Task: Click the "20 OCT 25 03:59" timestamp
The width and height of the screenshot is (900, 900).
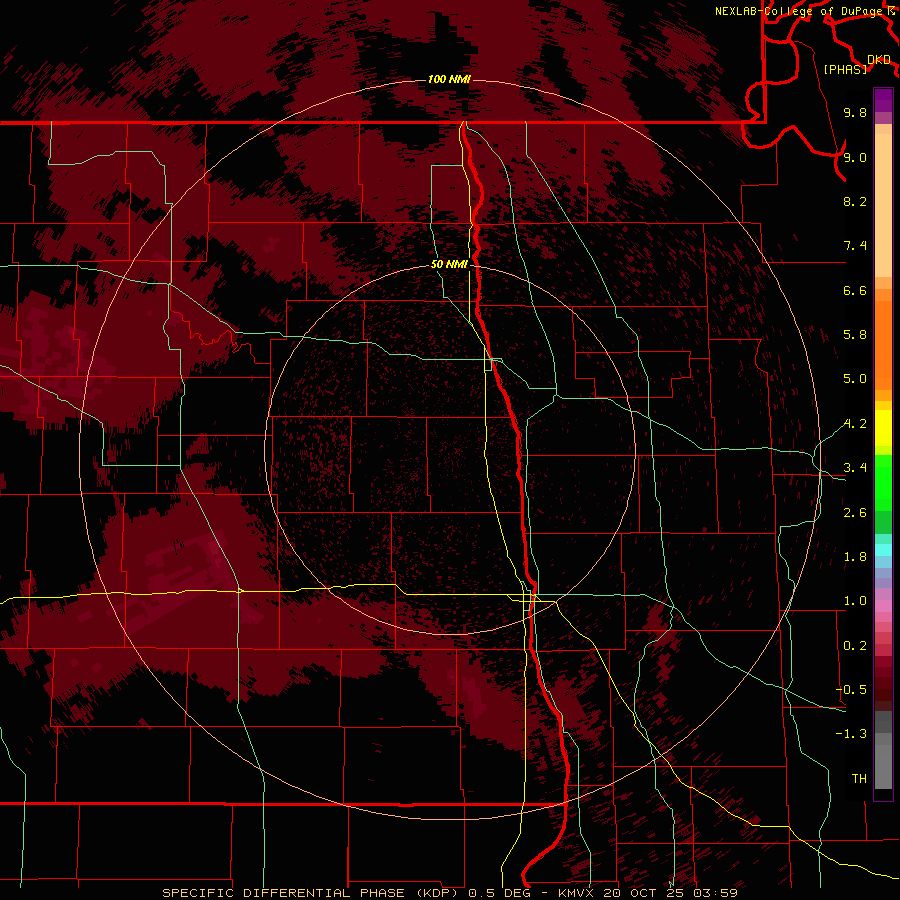Action: 670,893
